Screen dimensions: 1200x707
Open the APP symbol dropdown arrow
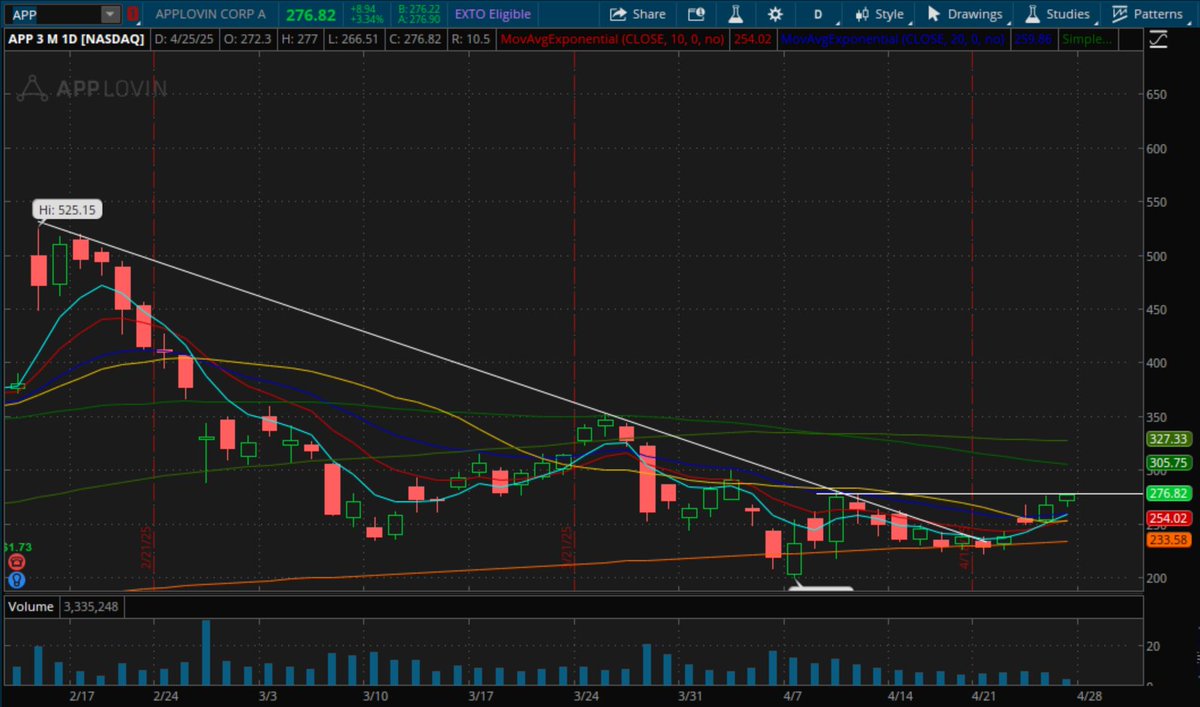pos(109,15)
